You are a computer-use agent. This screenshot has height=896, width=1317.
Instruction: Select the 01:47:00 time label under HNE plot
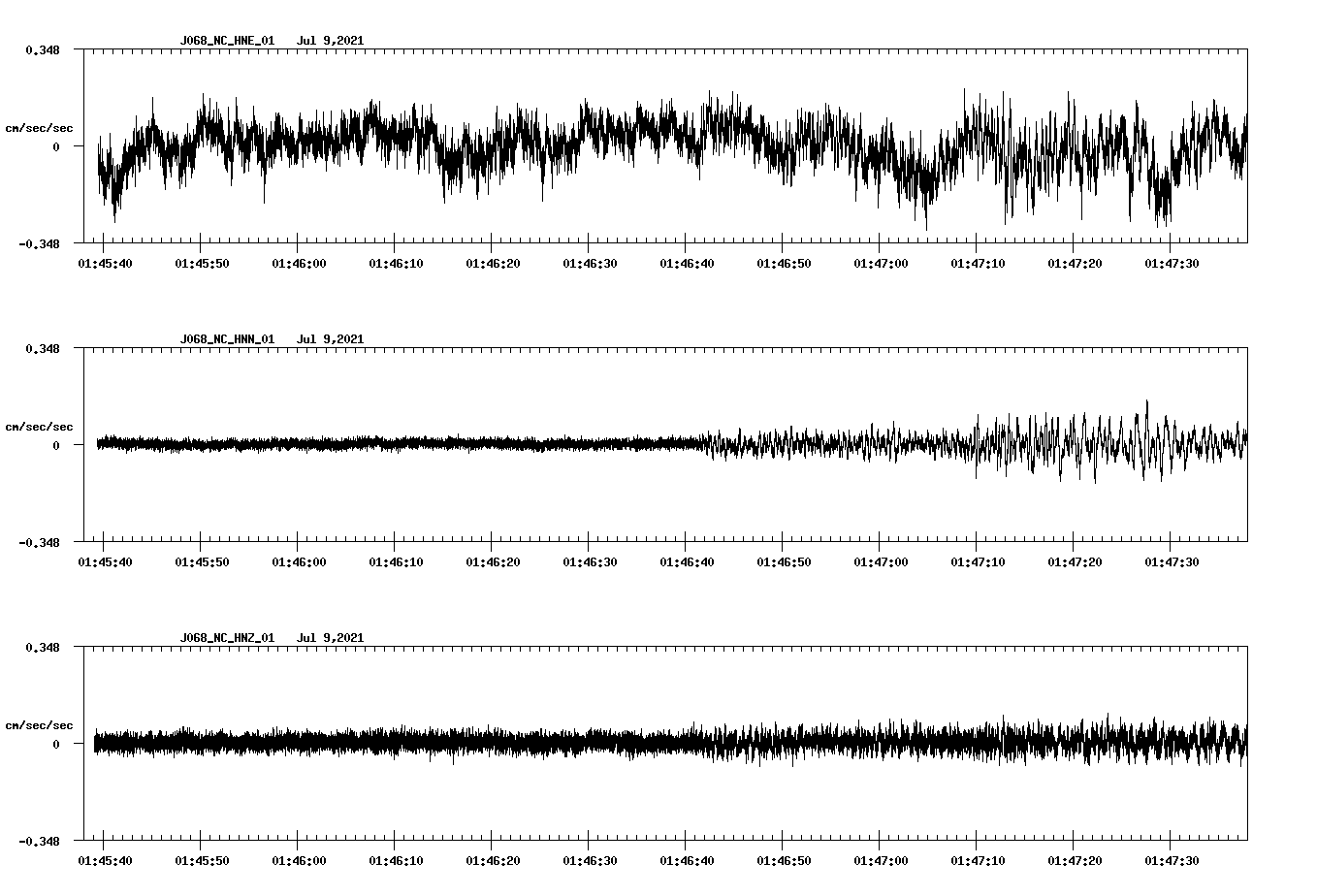pos(881,264)
